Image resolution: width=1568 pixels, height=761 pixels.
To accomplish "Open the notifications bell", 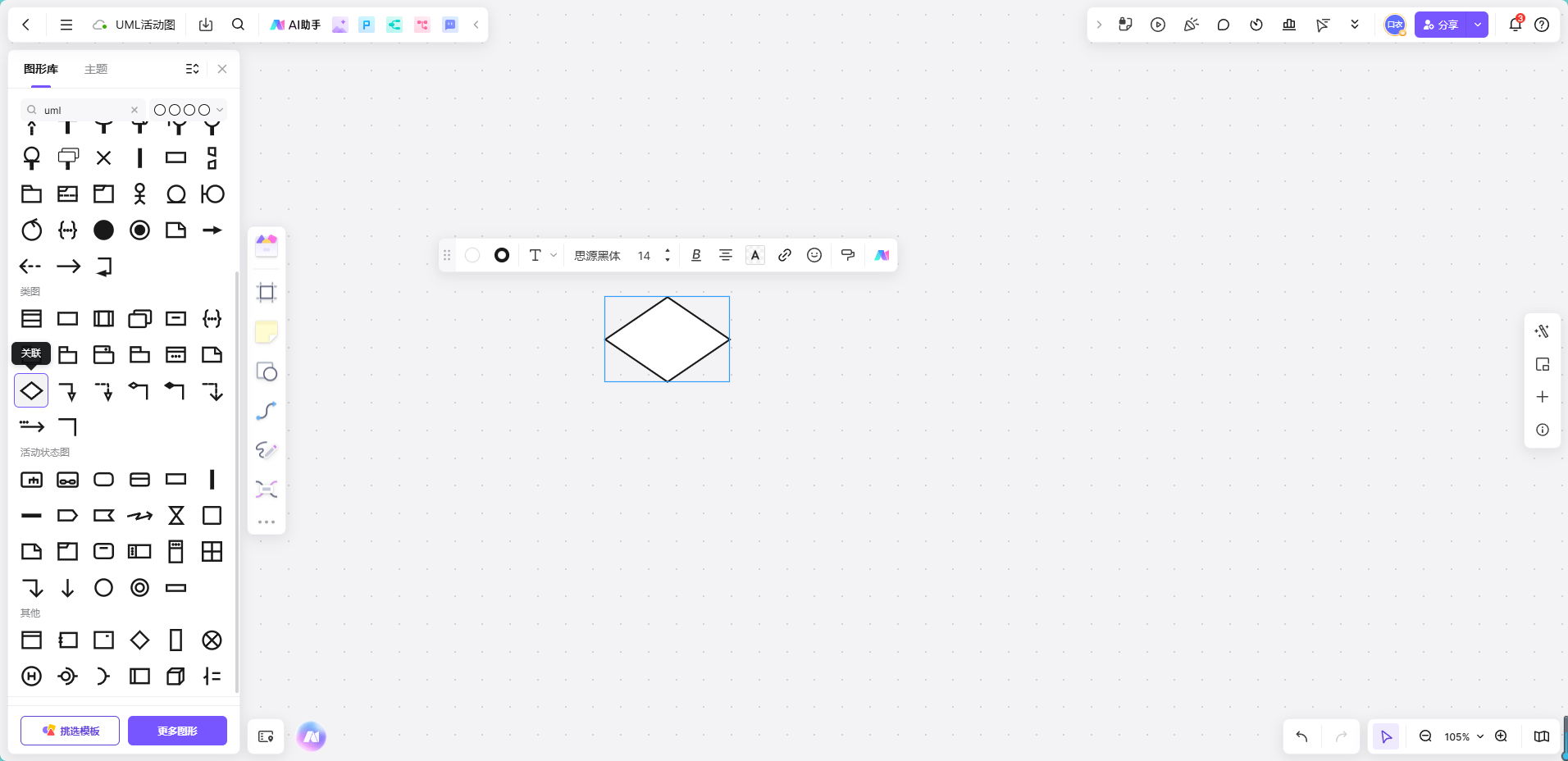I will point(1516,25).
